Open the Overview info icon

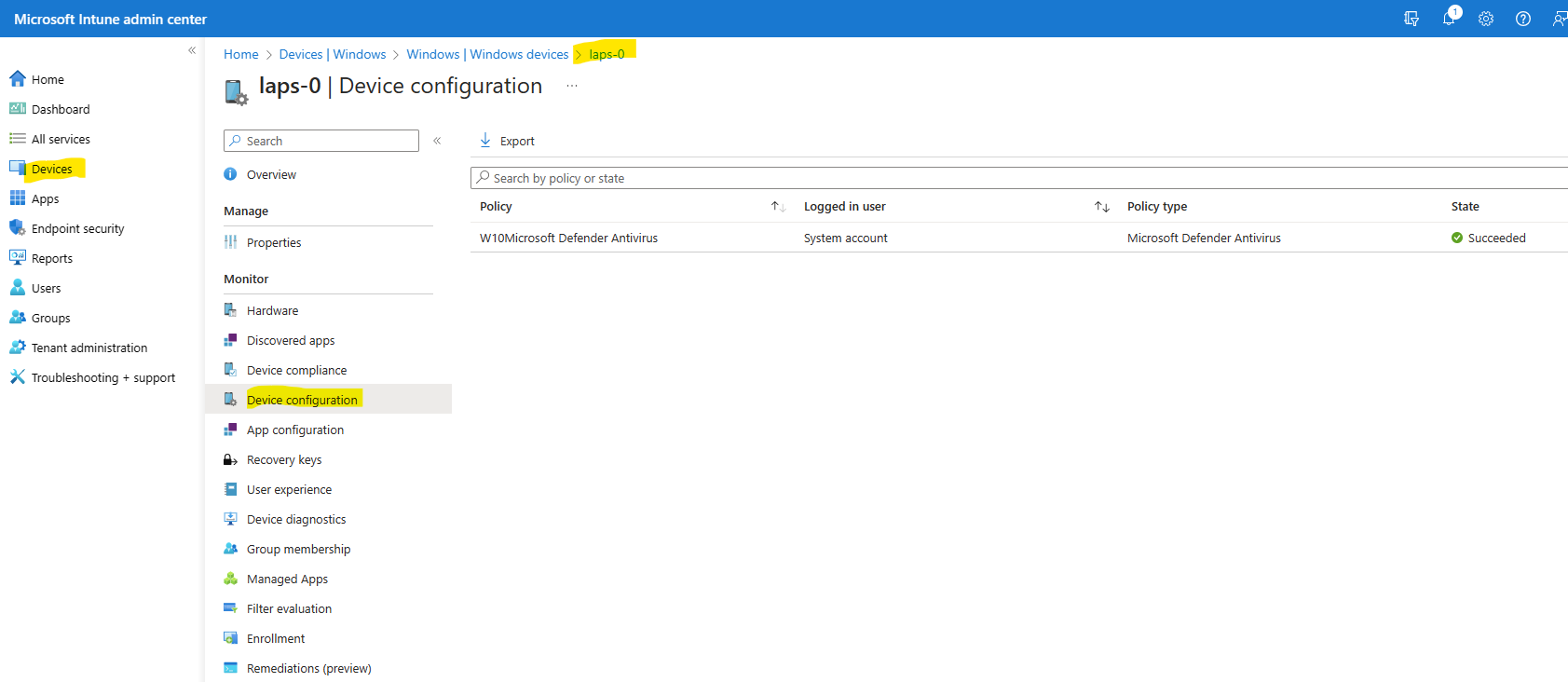coord(230,174)
